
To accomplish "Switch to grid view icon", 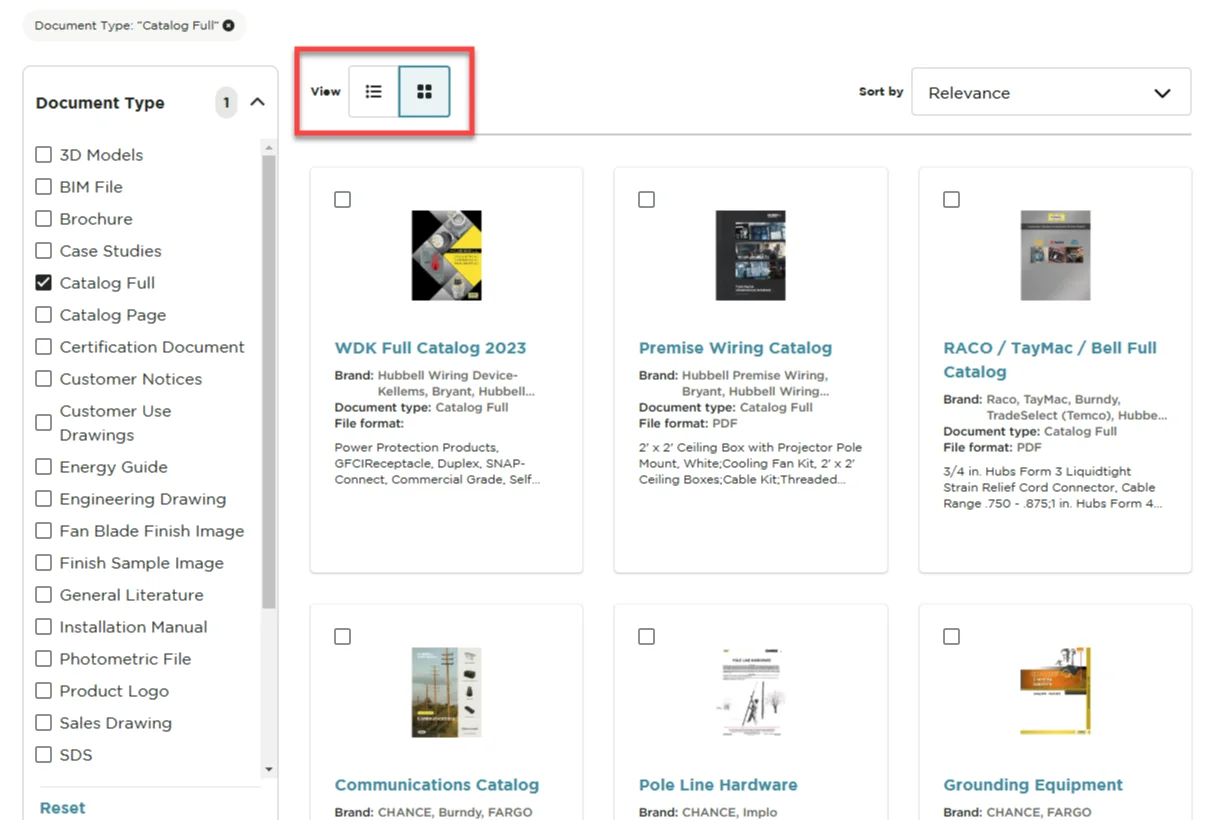I will coord(424,92).
